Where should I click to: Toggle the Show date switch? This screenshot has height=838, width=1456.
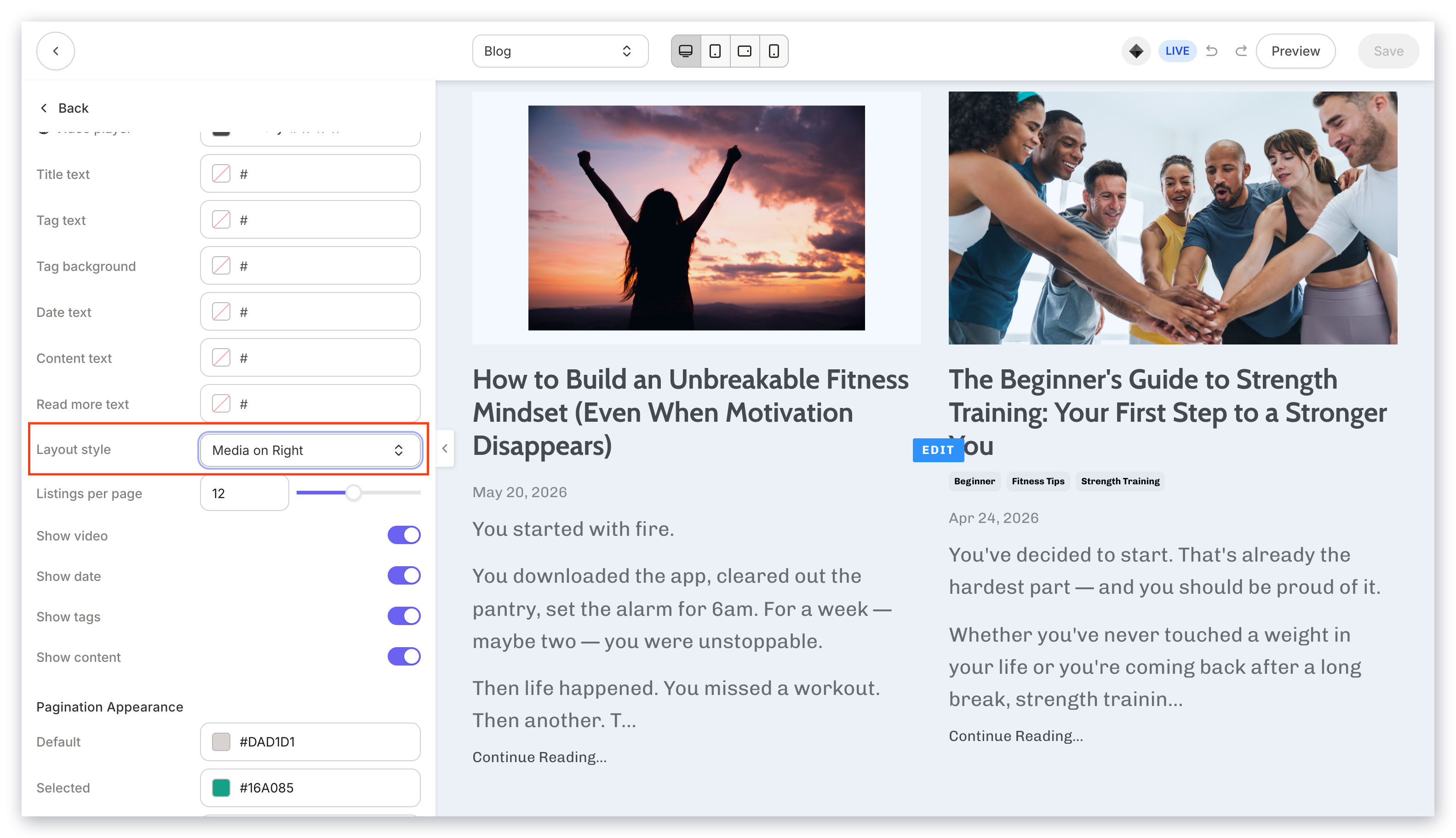(403, 575)
